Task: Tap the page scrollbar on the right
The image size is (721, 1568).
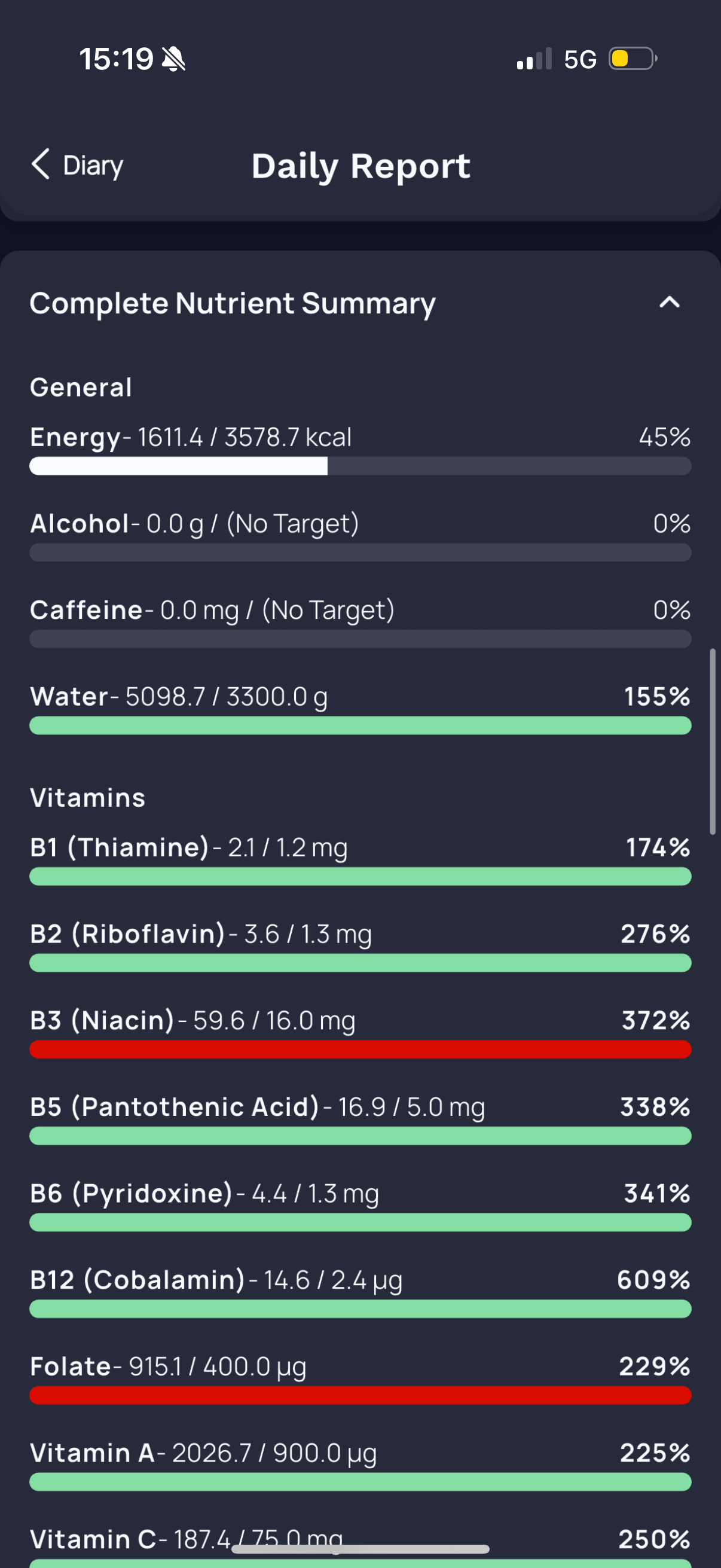Action: point(712,742)
